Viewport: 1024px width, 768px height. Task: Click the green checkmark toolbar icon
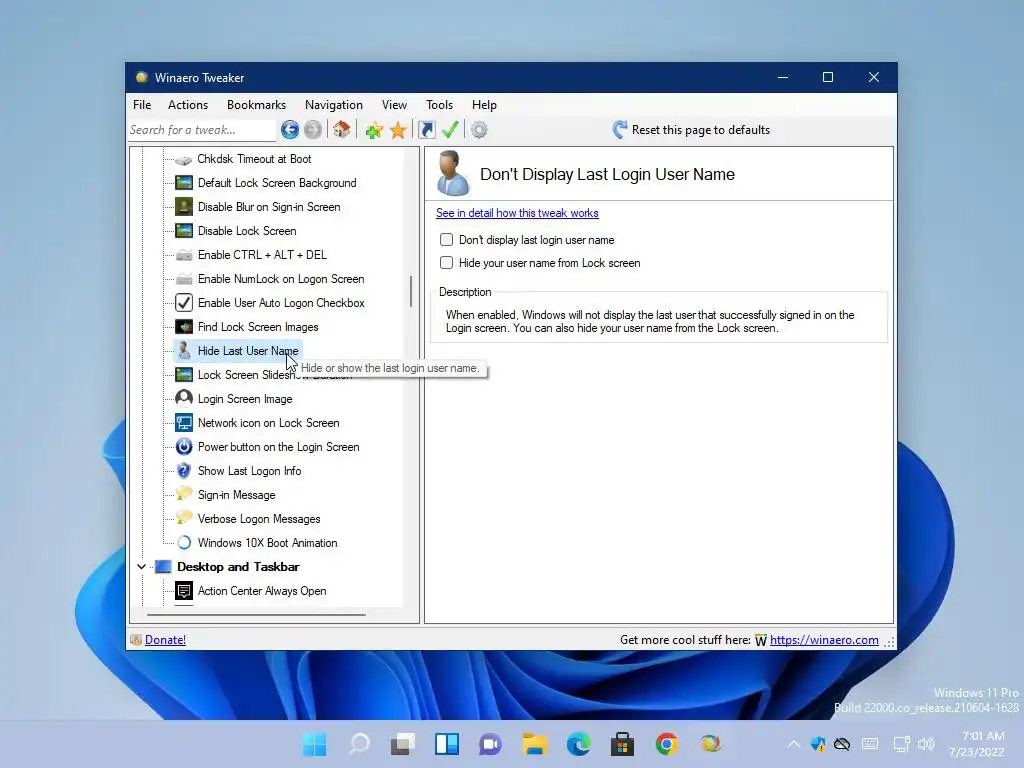point(450,130)
